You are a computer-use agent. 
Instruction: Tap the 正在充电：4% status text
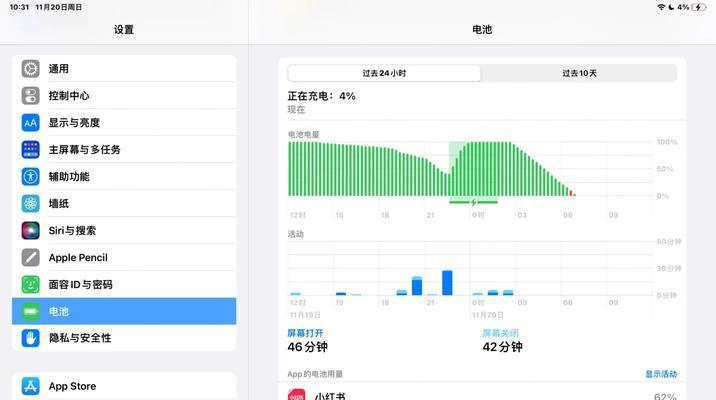point(321,96)
